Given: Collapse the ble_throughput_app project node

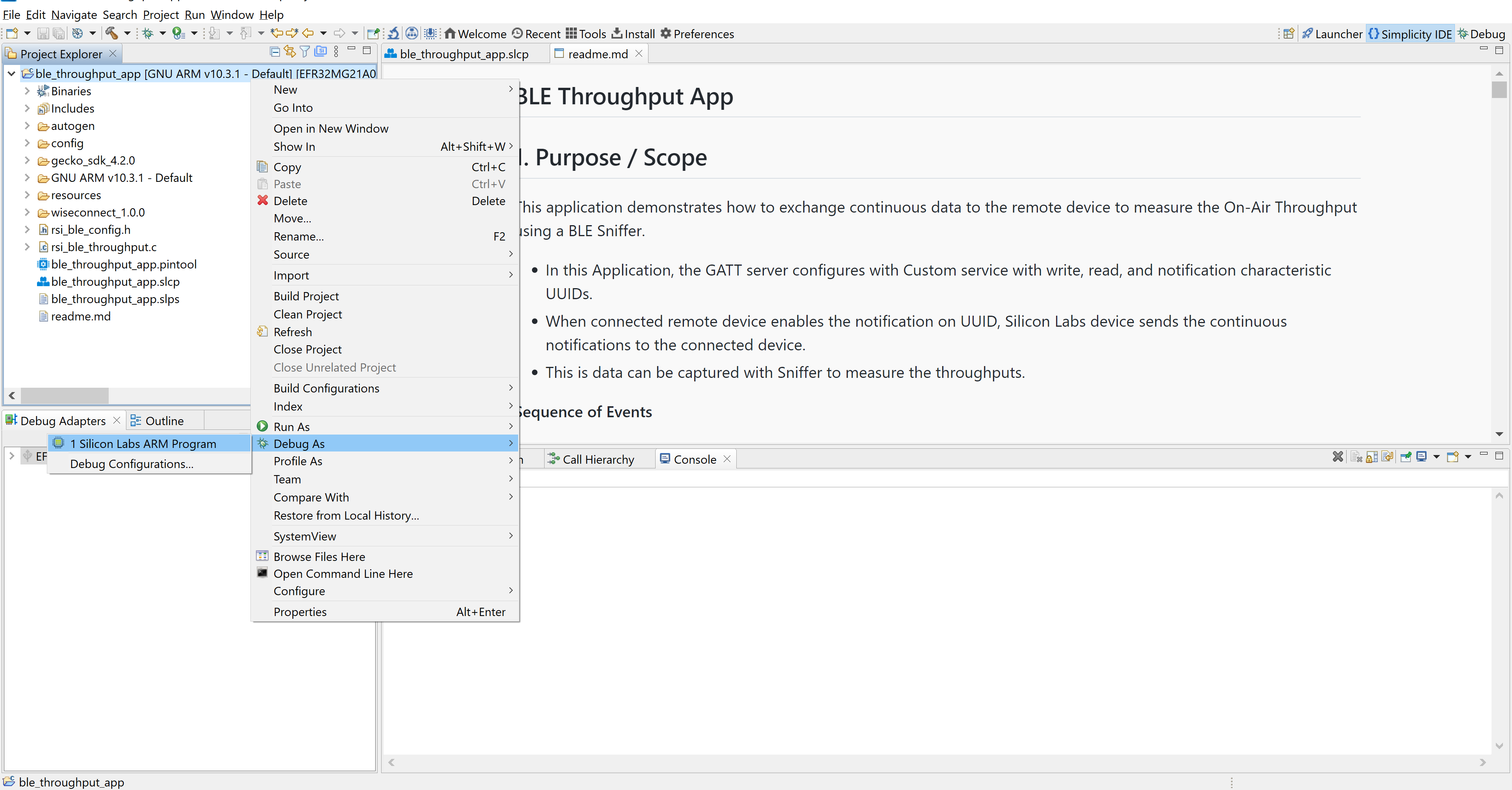Looking at the screenshot, I should [x=11, y=73].
